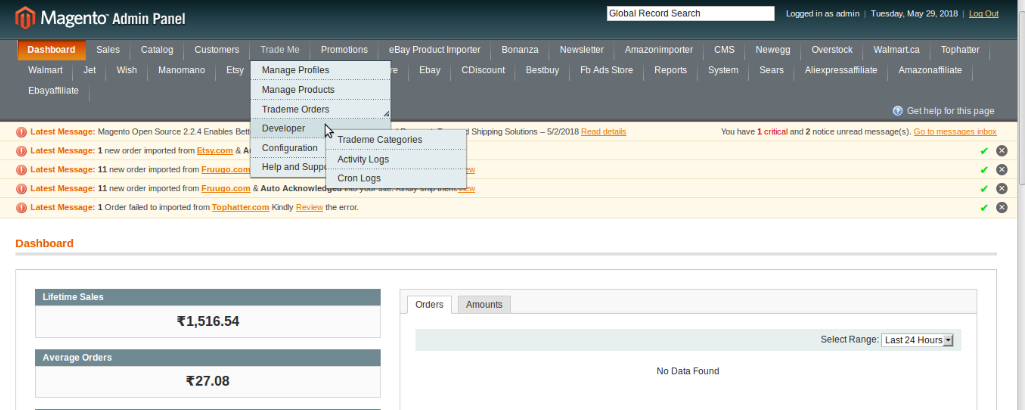Image resolution: width=1025 pixels, height=410 pixels.
Task: Go to messages inbox link
Action: click(955, 131)
